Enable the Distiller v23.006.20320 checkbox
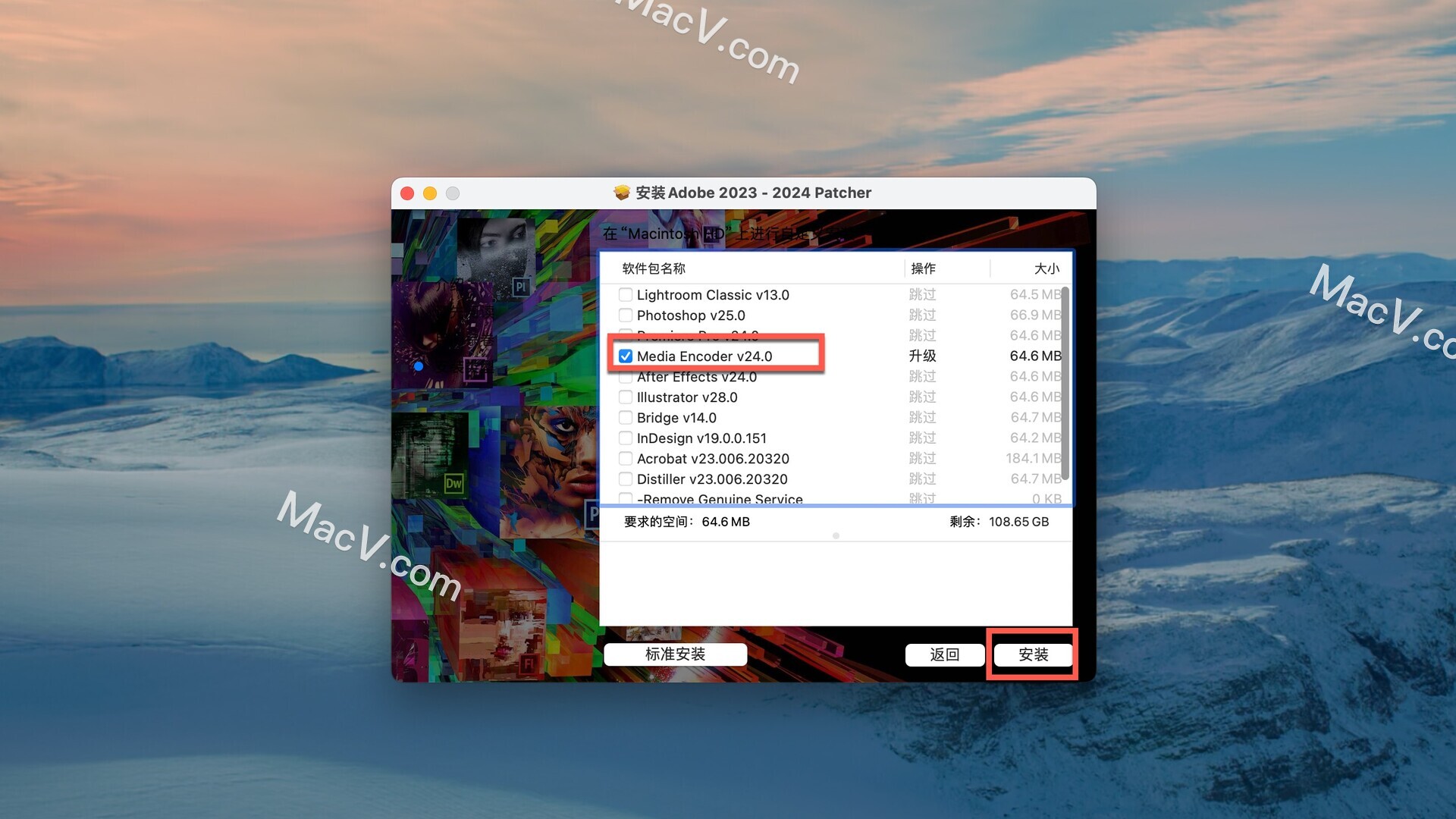The height and width of the screenshot is (819, 1456). [x=626, y=479]
